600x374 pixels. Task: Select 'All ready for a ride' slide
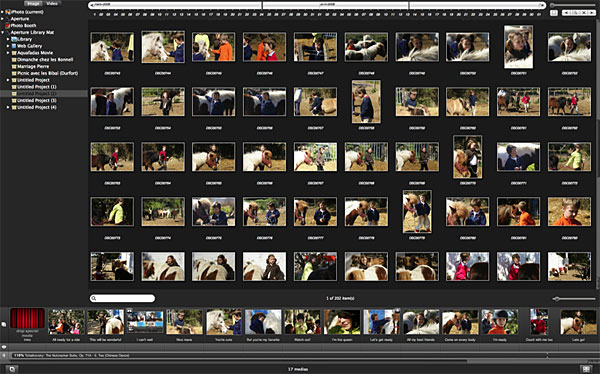pyautogui.click(x=66, y=322)
